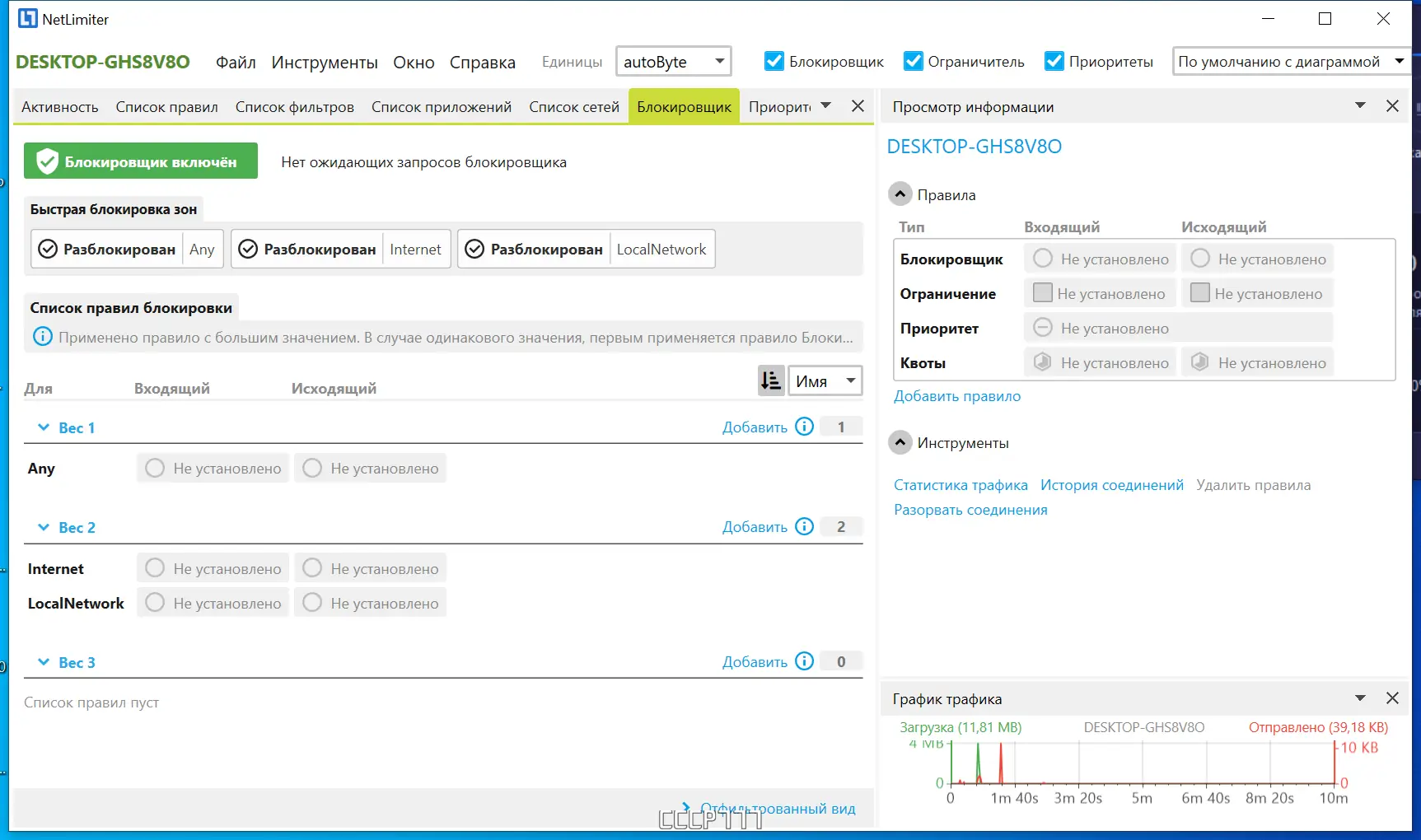Click the sort order icon beside Имя
Viewport: 1421px width, 840px height.
tap(771, 380)
